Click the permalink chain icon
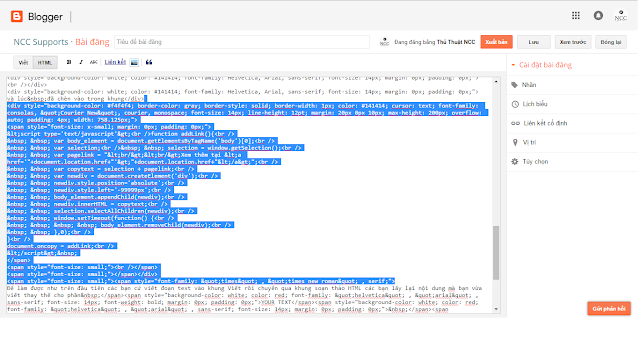Image resolution: width=640 pixels, height=363 pixels. pyautogui.click(x=516, y=123)
